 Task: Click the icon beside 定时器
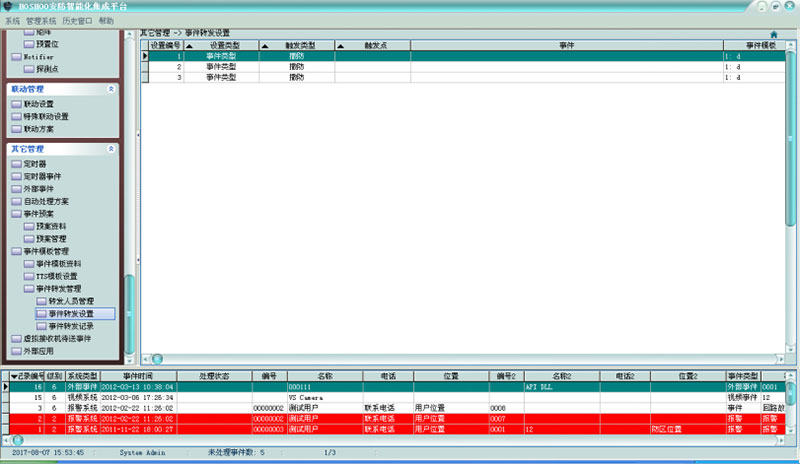pos(16,163)
